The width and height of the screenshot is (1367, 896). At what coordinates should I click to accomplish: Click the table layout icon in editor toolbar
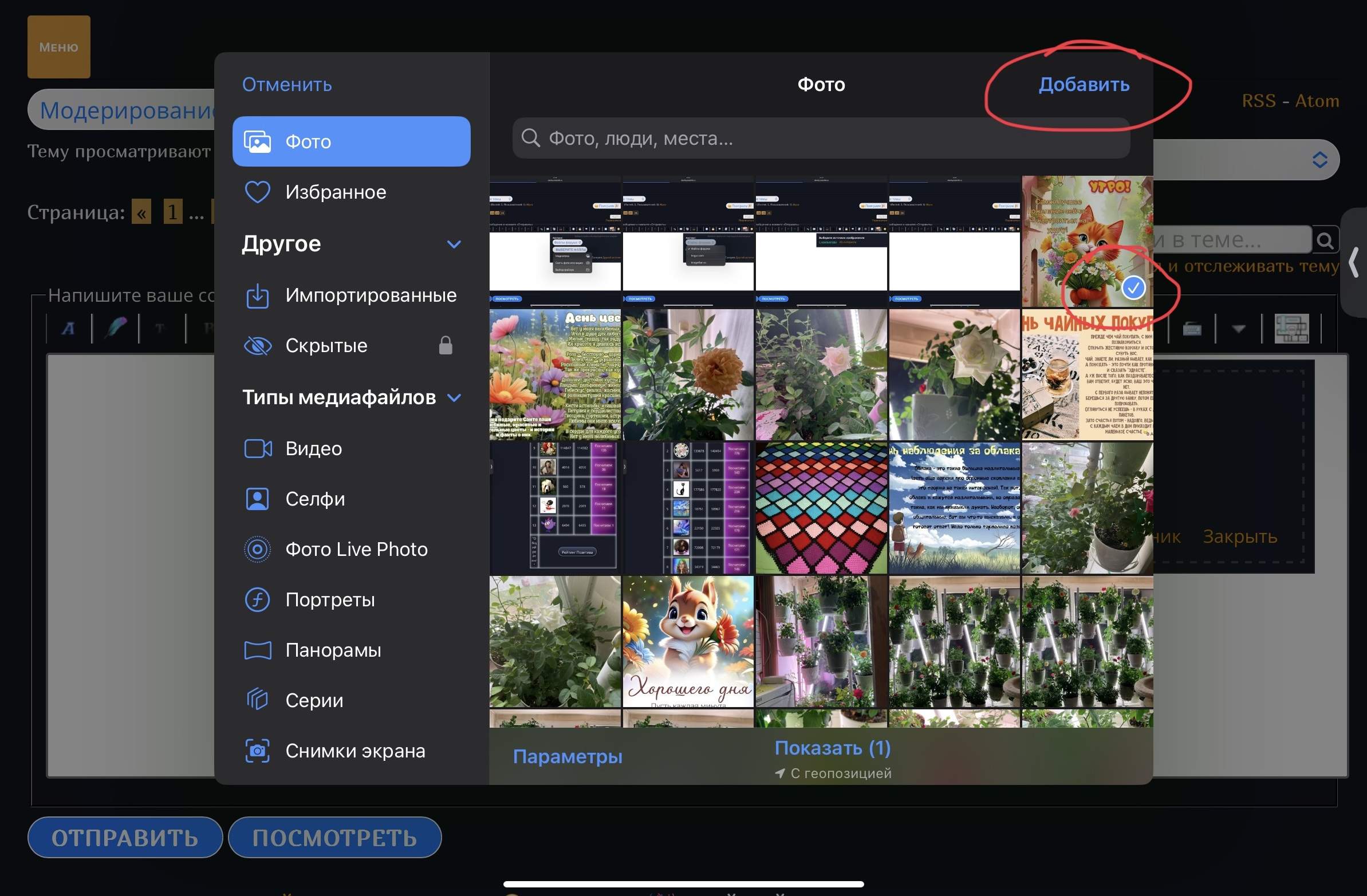[1291, 329]
